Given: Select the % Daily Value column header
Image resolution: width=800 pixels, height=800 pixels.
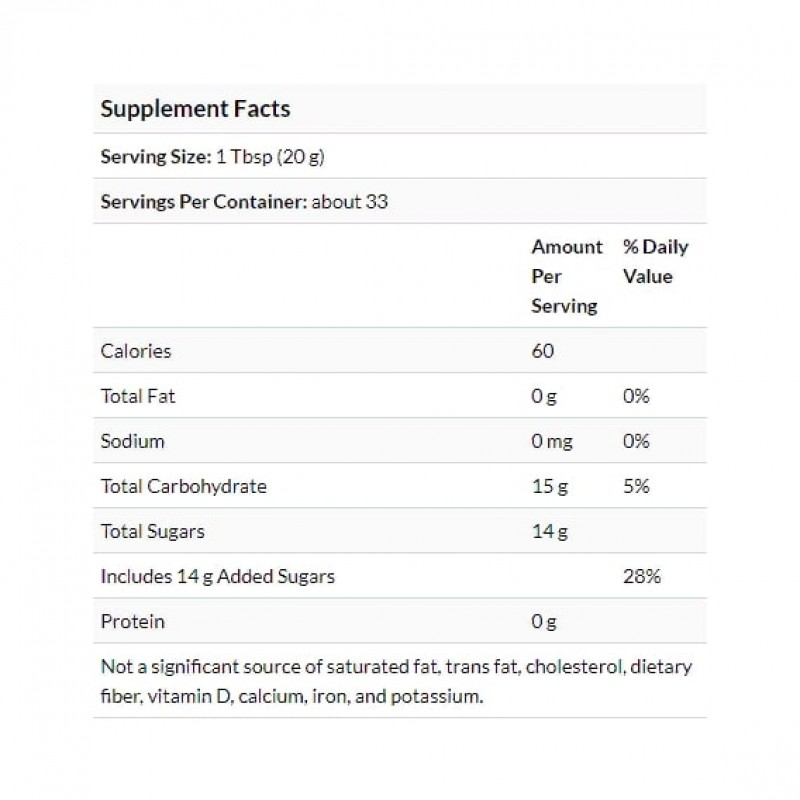Looking at the screenshot, I should coord(655,261).
